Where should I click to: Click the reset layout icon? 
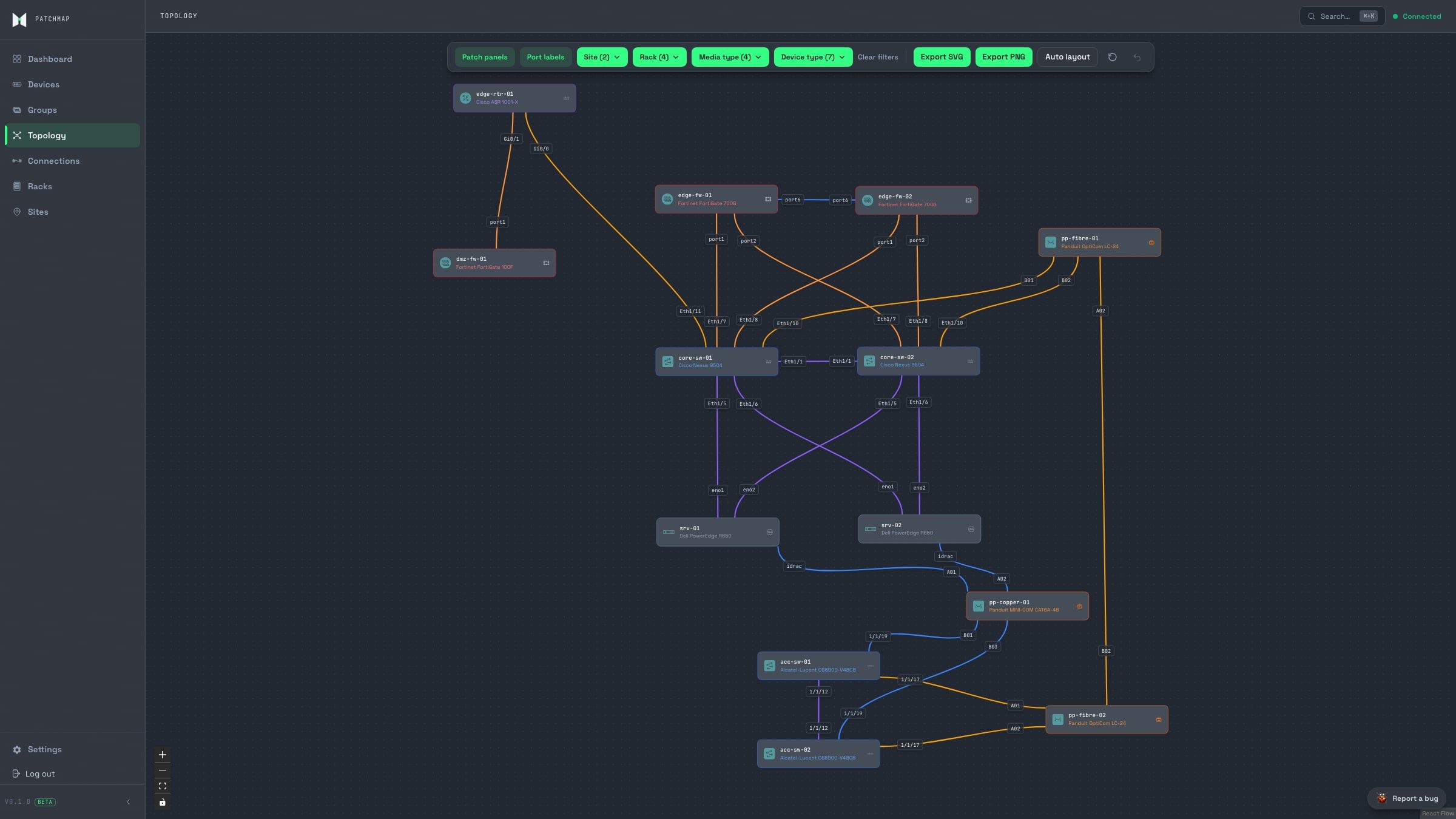pyautogui.click(x=1113, y=57)
